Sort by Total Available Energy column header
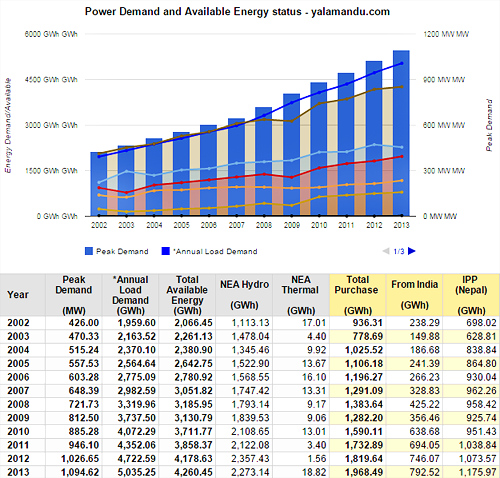Screen dimensions: 500x478 (x=187, y=295)
